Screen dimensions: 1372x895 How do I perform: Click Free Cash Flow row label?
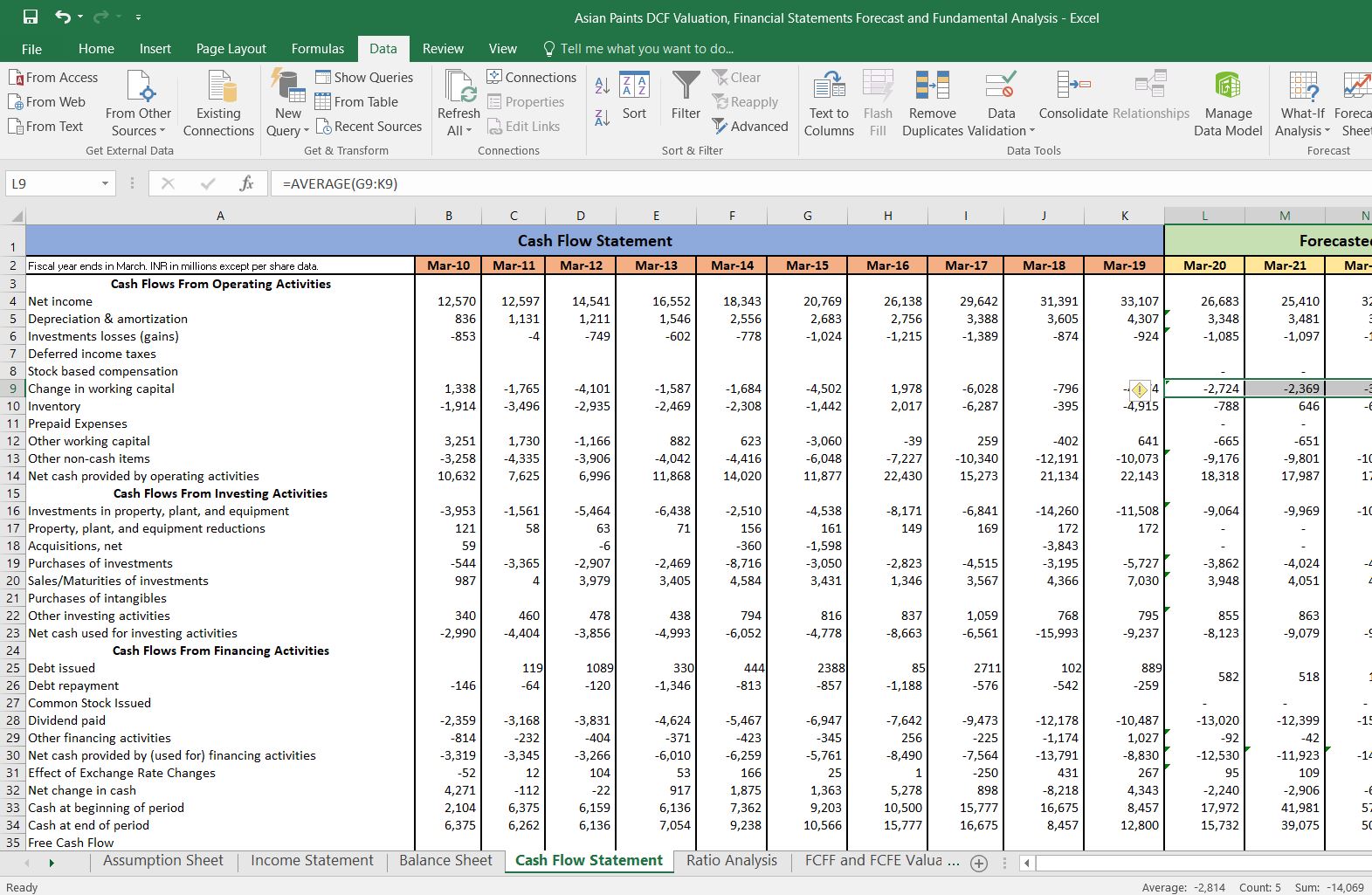(71, 843)
